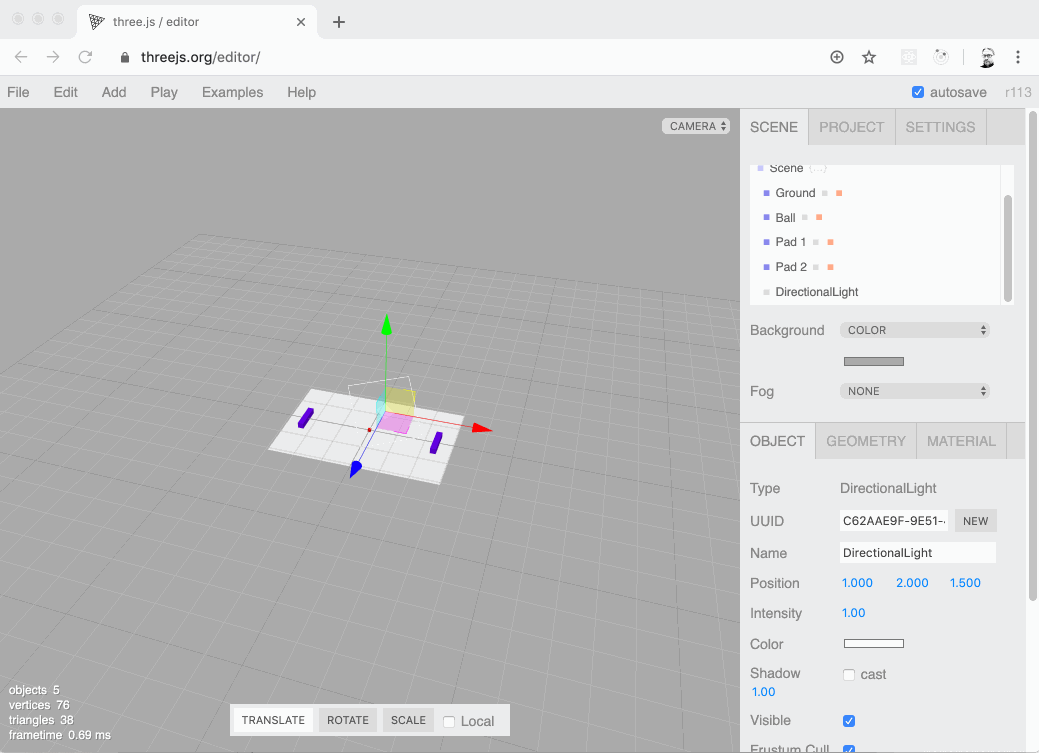Open the CAMERA view dropdown
The width and height of the screenshot is (1039, 753).
pyautogui.click(x=696, y=126)
